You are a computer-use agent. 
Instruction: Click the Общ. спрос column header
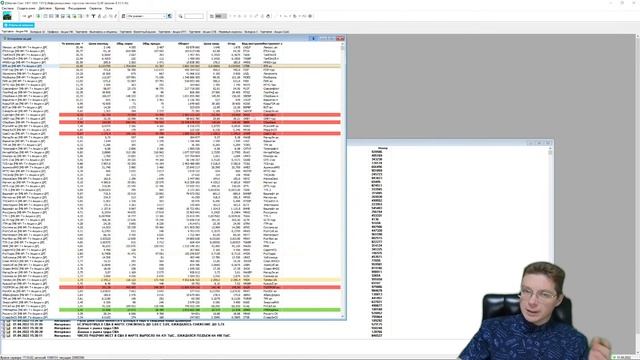tap(125, 43)
